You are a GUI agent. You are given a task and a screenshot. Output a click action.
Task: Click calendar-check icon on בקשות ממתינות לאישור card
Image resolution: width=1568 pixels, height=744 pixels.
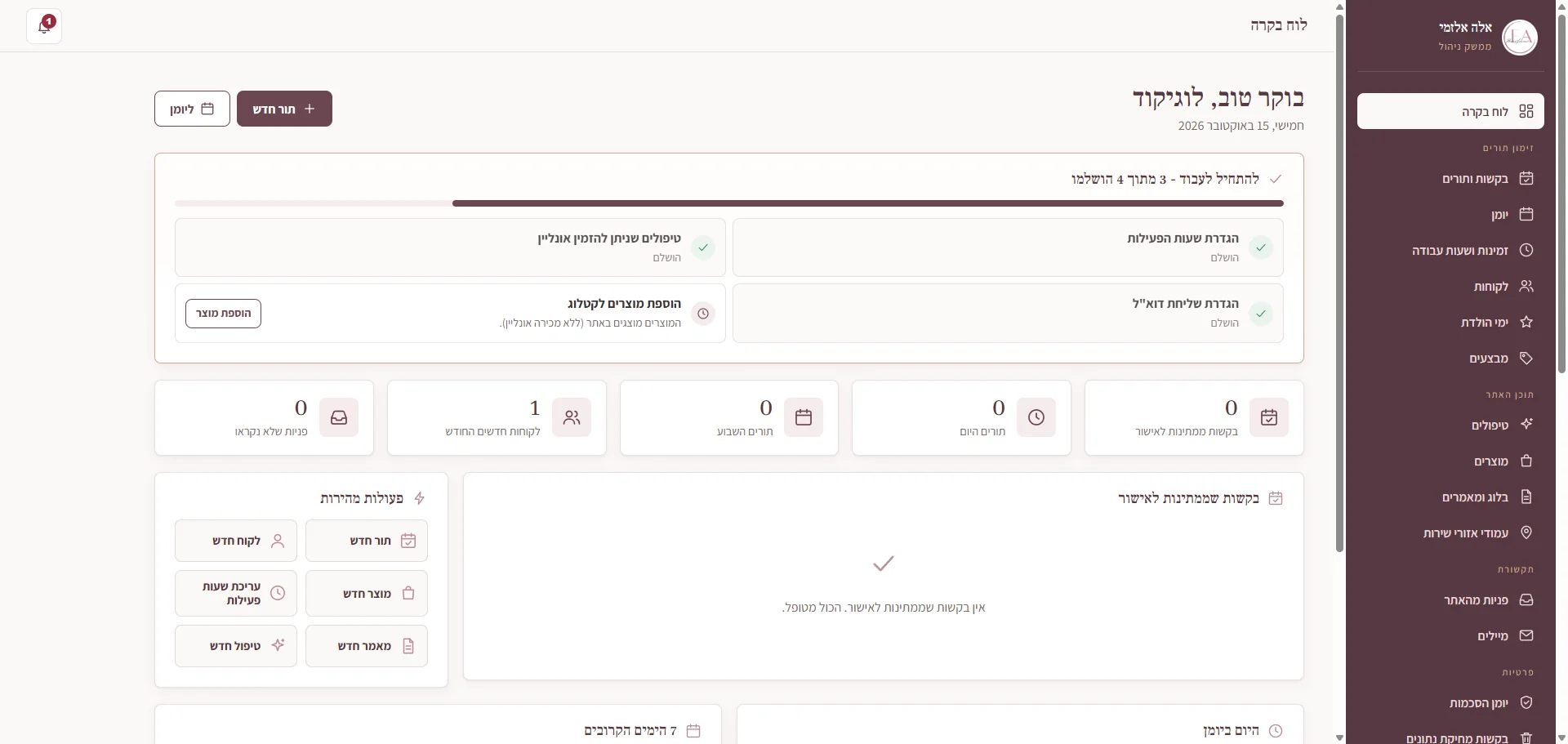1269,417
